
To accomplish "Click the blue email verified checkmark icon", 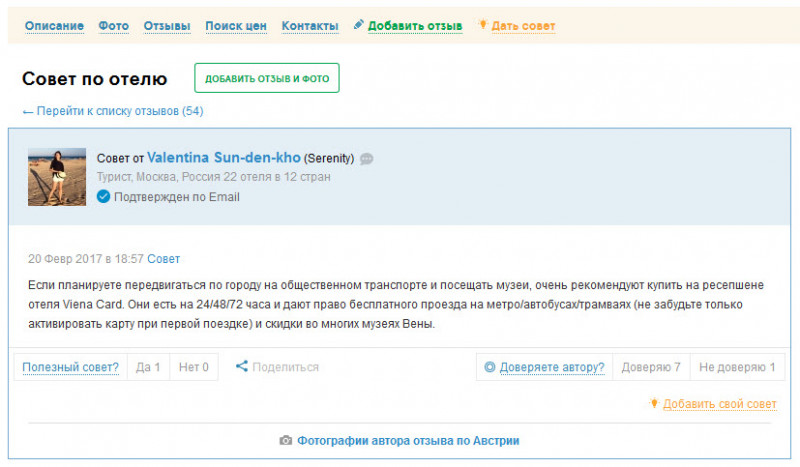I will pos(103,196).
